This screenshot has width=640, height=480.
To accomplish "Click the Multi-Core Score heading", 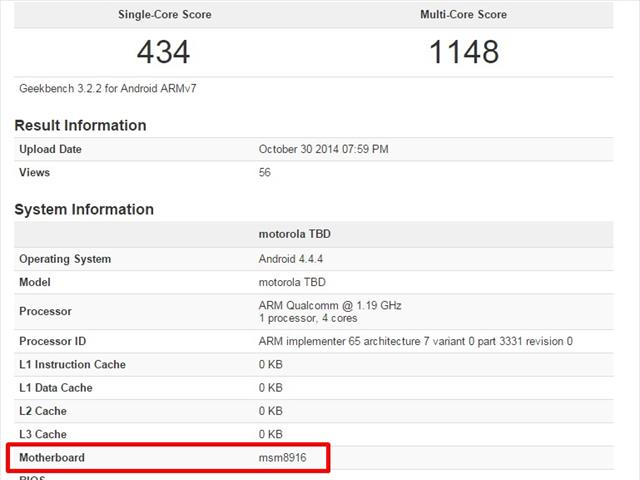I will 463,15.
